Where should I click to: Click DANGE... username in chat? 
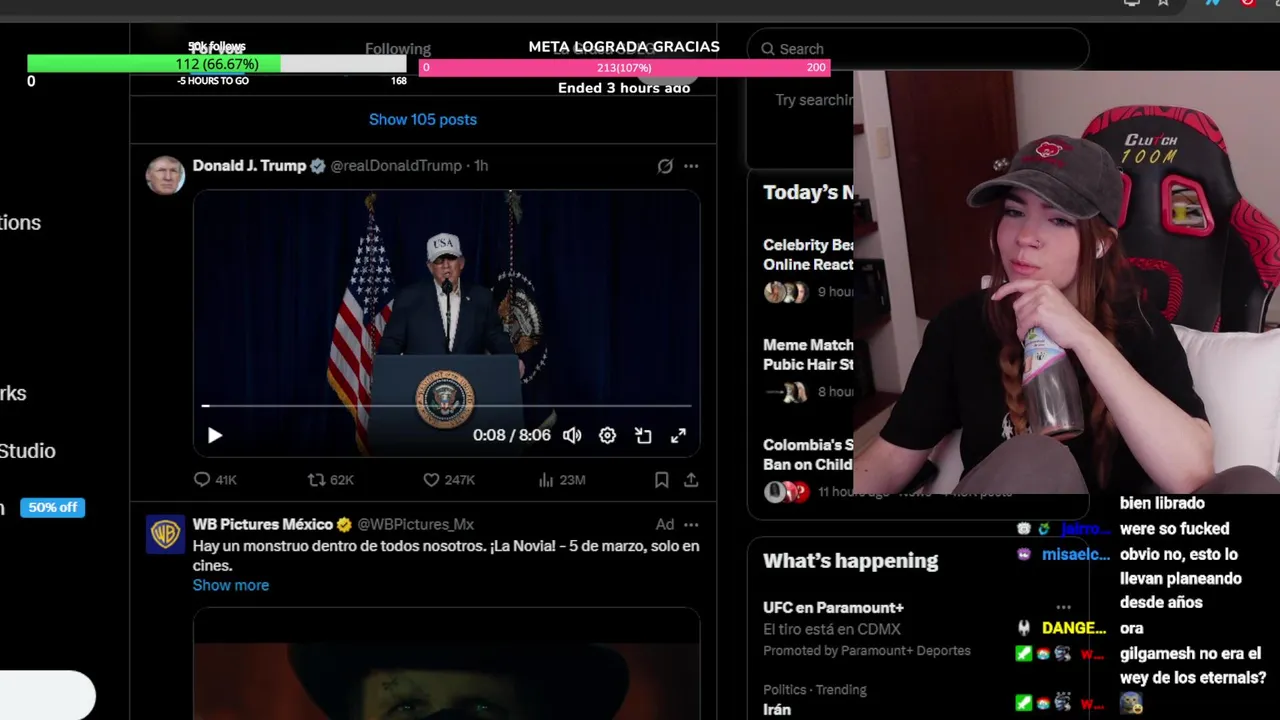click(1074, 628)
